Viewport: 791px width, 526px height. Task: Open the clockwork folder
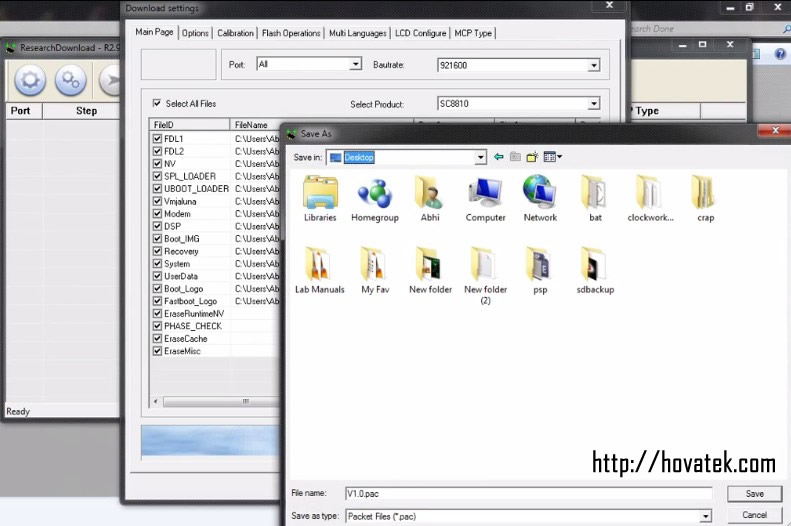point(650,193)
